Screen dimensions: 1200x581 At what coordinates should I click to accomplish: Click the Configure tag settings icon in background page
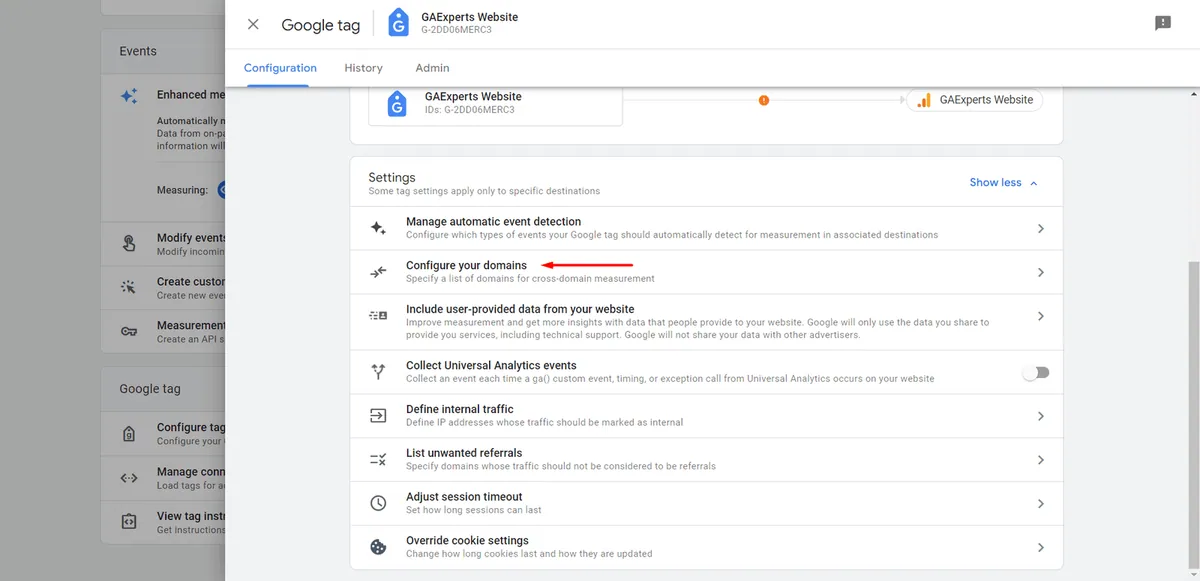pyautogui.click(x=129, y=433)
